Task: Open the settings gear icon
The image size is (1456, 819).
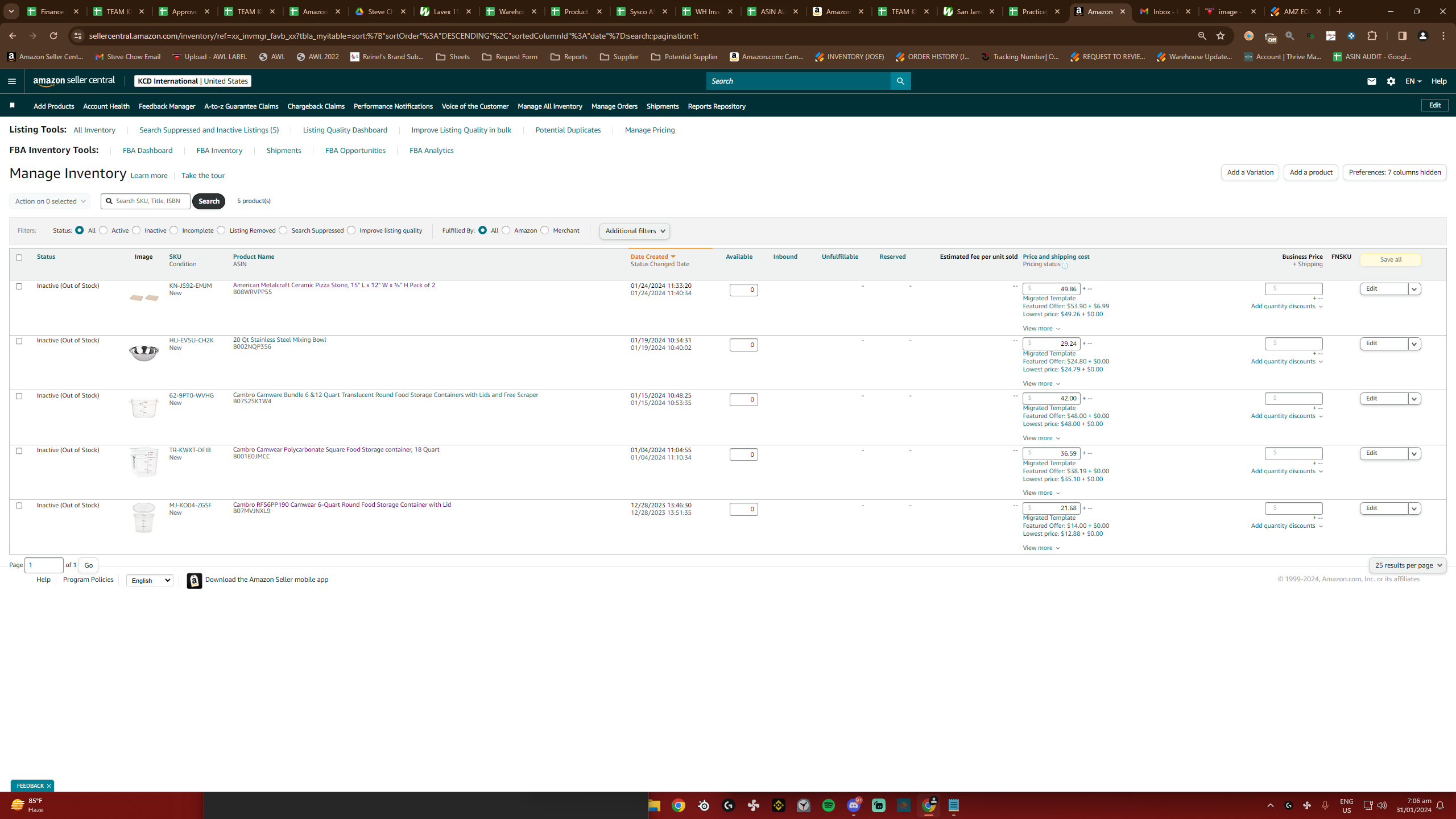Action: [x=1391, y=81]
